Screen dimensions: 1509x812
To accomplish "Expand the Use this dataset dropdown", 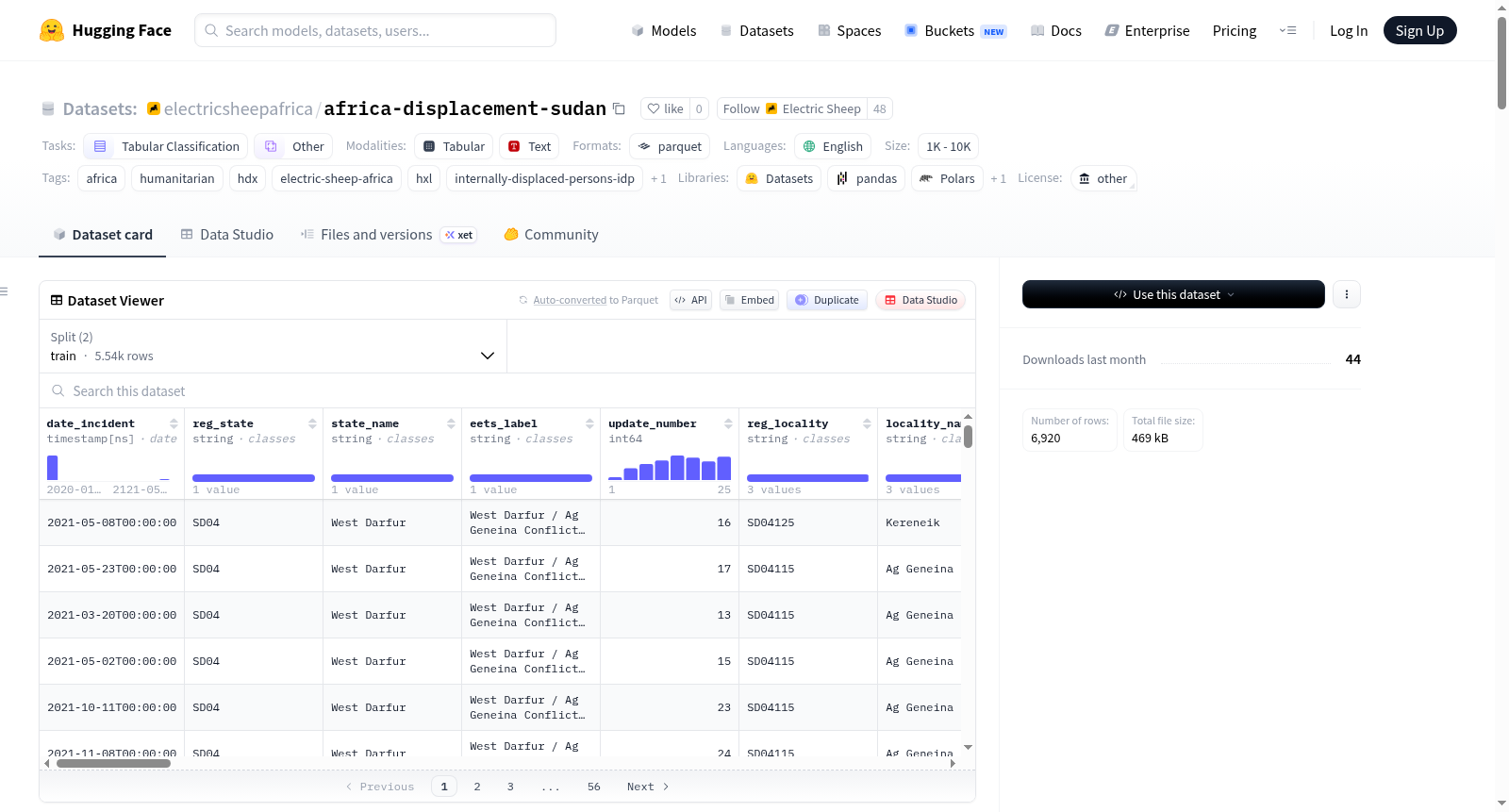I will tap(1173, 294).
